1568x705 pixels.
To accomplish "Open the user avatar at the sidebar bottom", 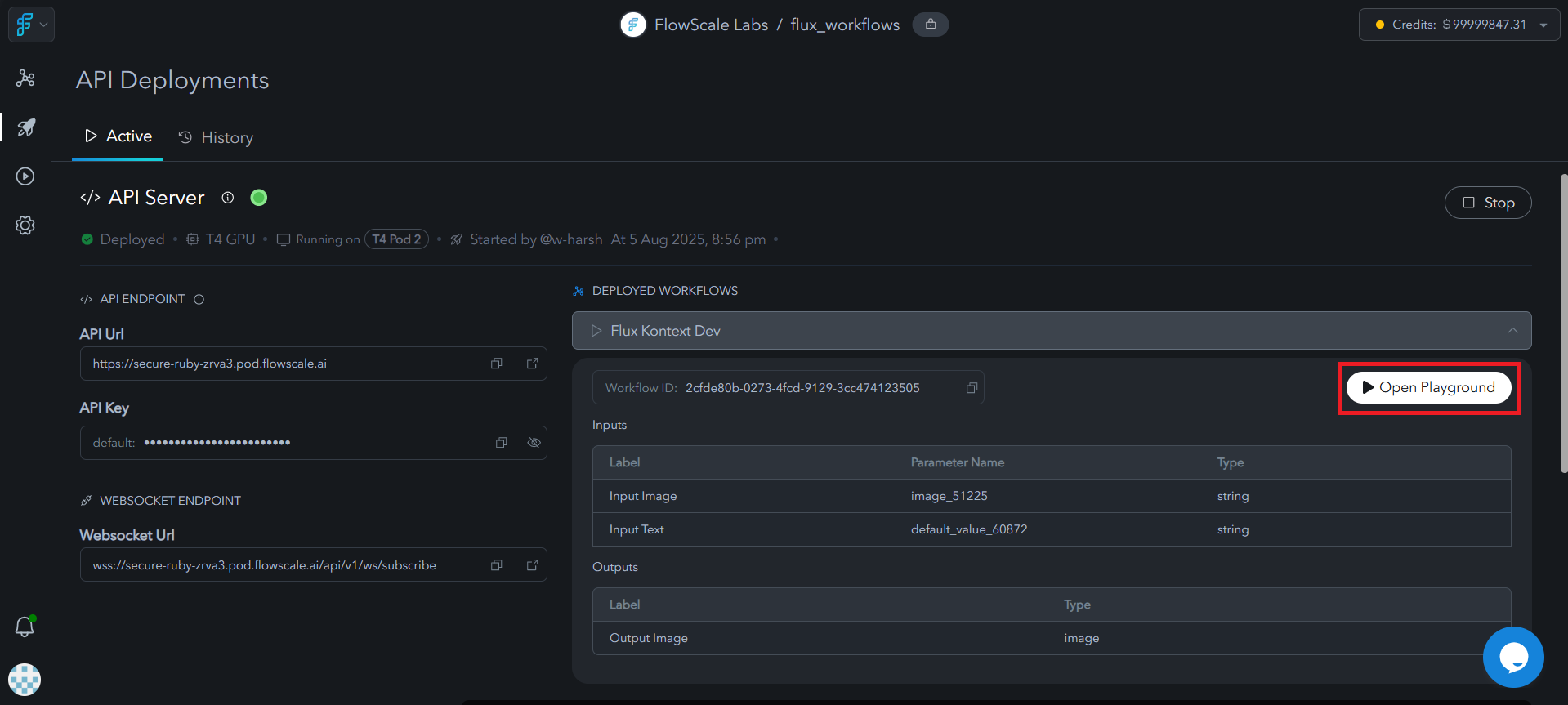I will (25, 680).
